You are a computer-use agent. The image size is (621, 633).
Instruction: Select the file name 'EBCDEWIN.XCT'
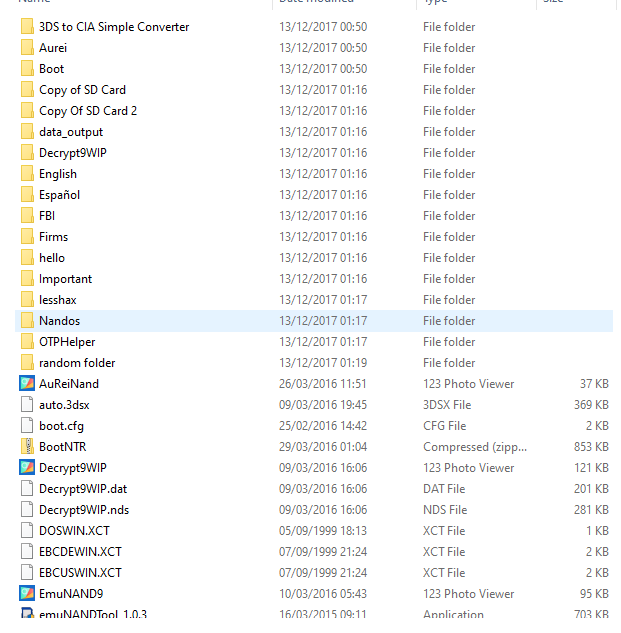(80, 552)
